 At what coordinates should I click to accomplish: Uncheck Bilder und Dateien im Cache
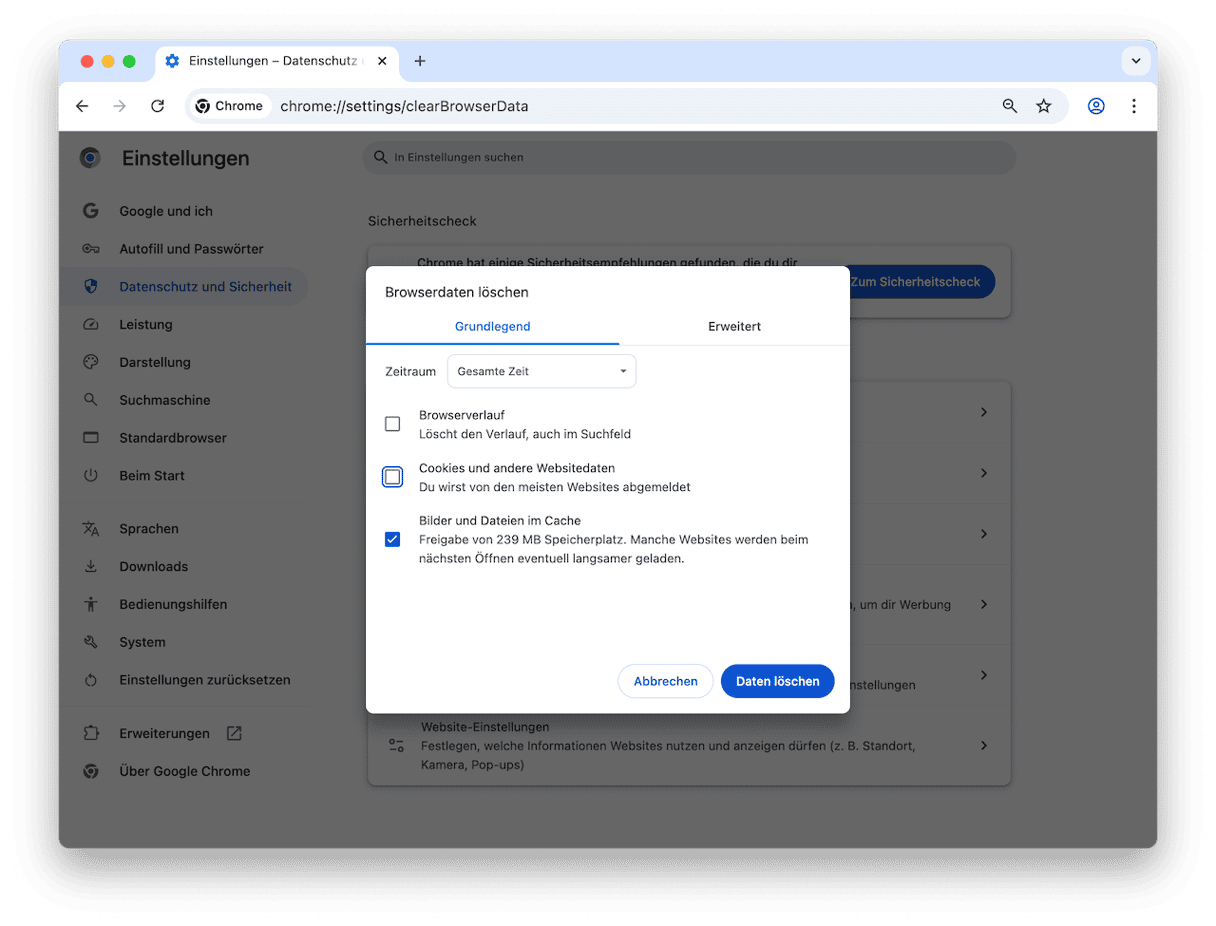click(x=393, y=540)
